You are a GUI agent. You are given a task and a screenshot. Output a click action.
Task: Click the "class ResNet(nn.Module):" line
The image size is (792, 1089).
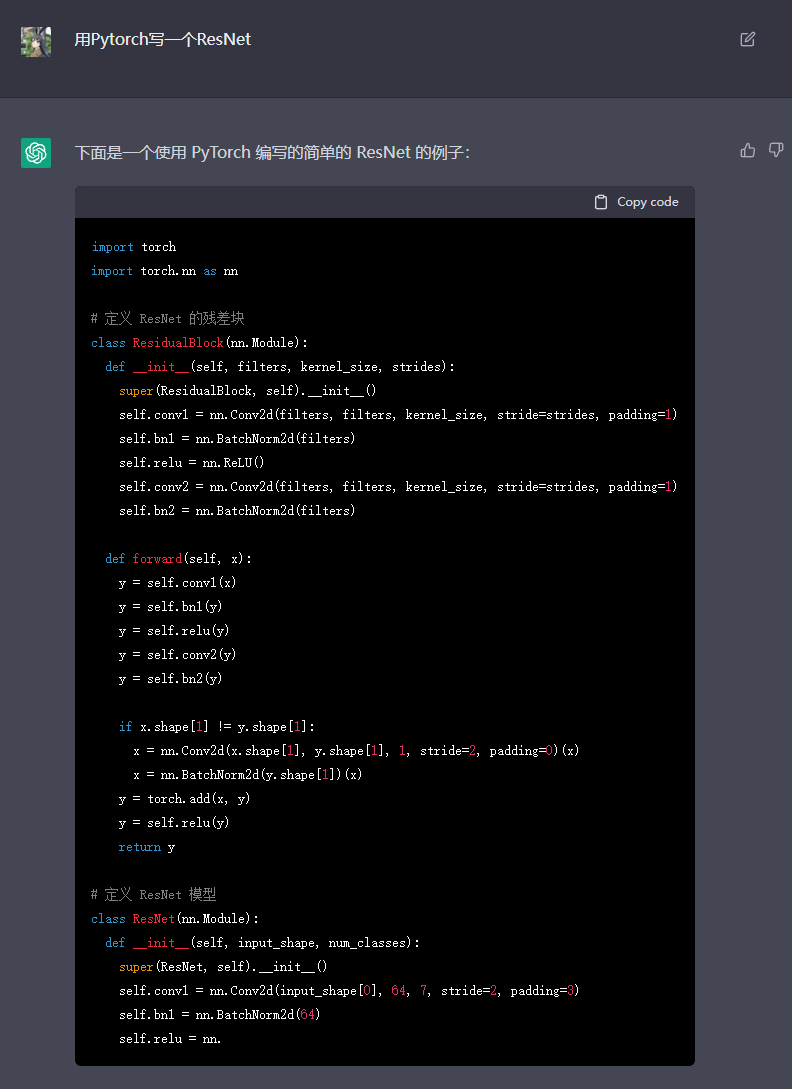pos(174,919)
